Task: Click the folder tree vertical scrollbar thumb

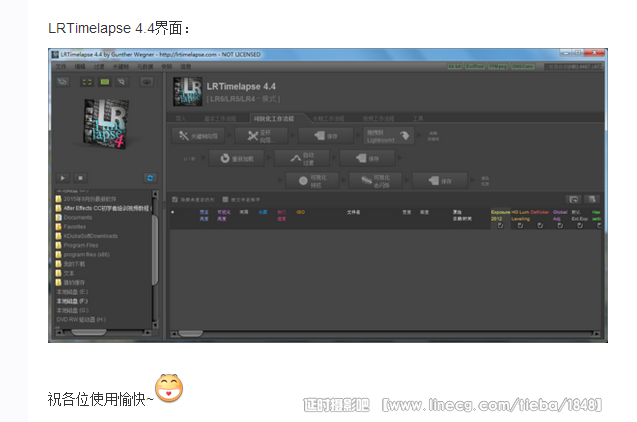Action: coord(155,249)
